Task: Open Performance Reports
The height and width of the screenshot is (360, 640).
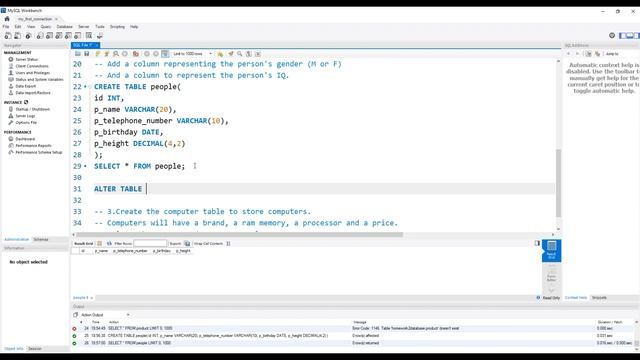Action: tap(33, 146)
